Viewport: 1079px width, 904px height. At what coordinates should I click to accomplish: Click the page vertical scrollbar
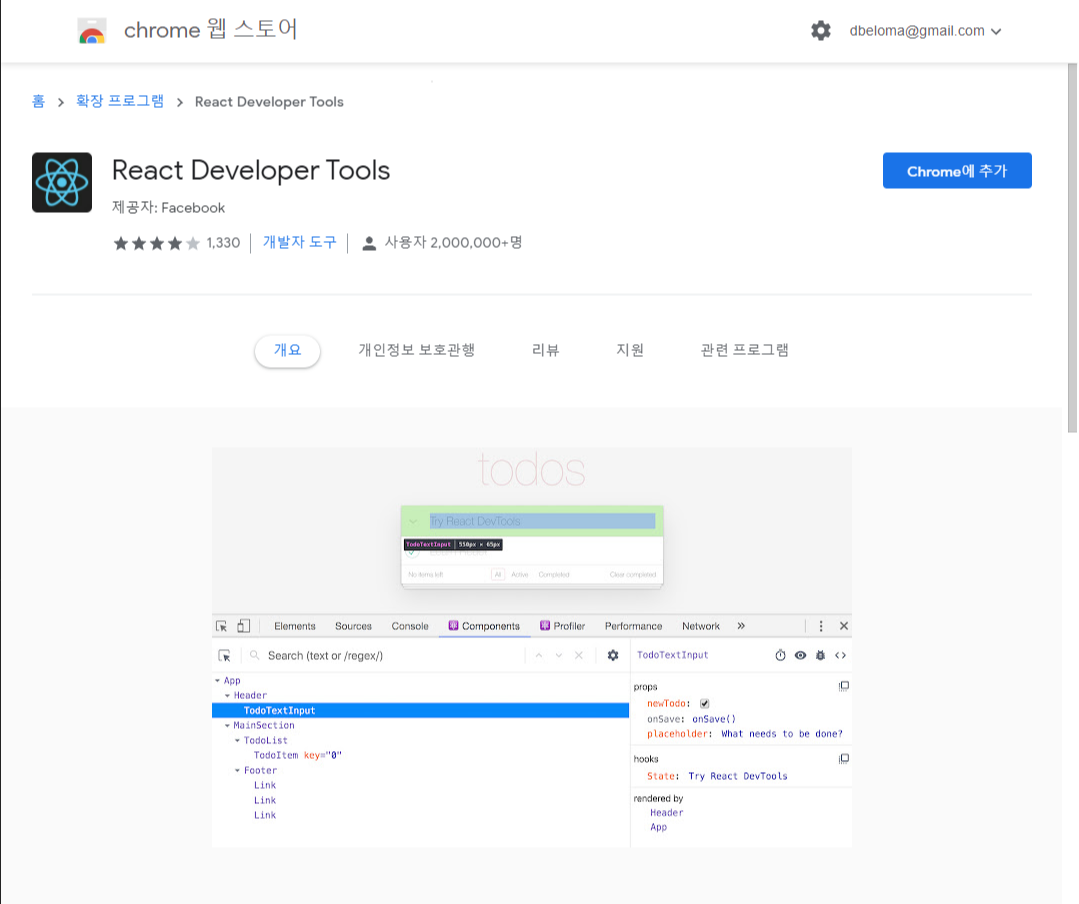click(x=1071, y=248)
